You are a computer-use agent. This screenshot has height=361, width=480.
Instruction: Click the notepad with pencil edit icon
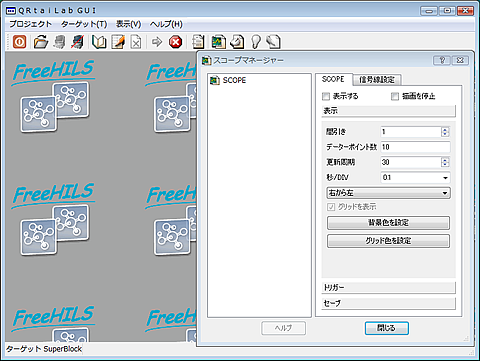pos(118,42)
